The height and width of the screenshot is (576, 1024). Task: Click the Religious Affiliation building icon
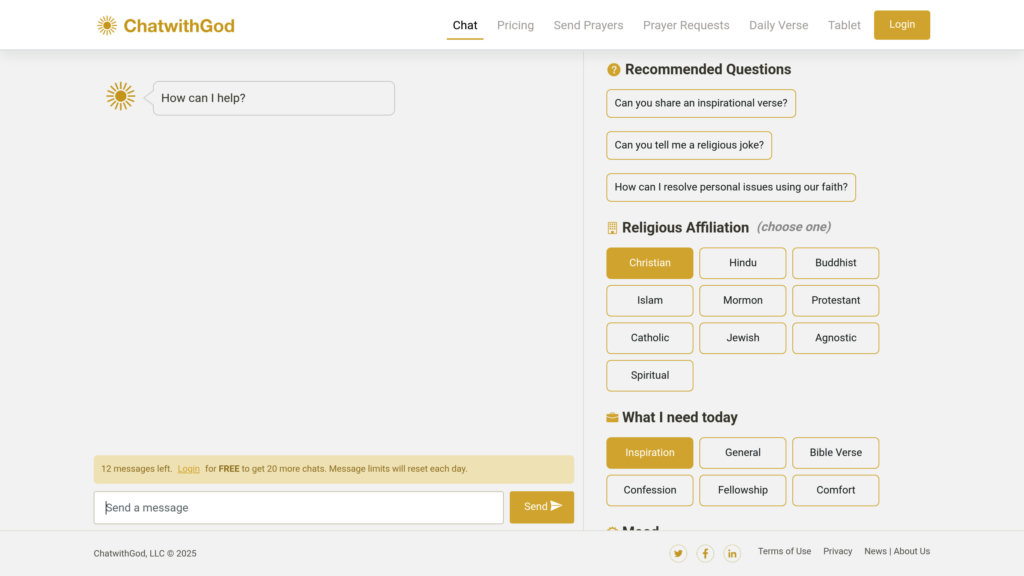[612, 228]
